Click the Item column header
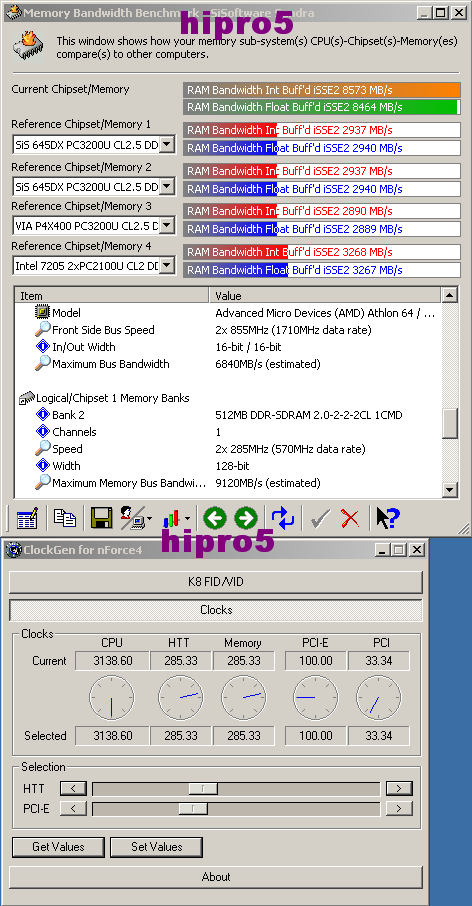Screen dimensions: 472x906 [x=112, y=296]
